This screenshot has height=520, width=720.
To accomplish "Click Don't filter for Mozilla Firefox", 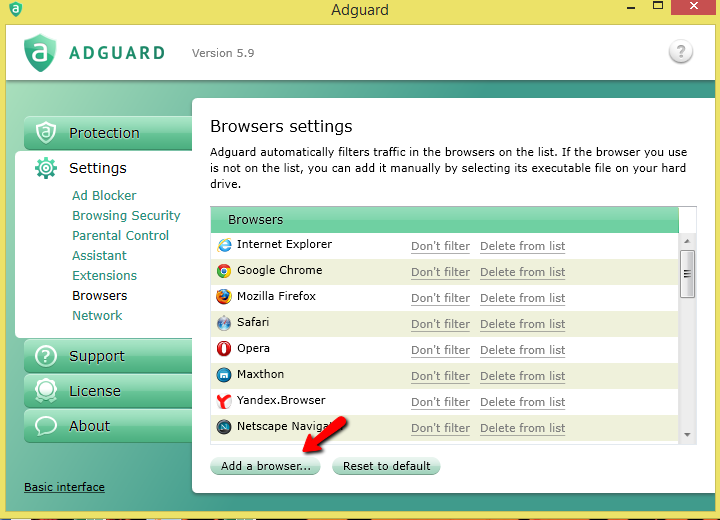I will pos(440,298).
